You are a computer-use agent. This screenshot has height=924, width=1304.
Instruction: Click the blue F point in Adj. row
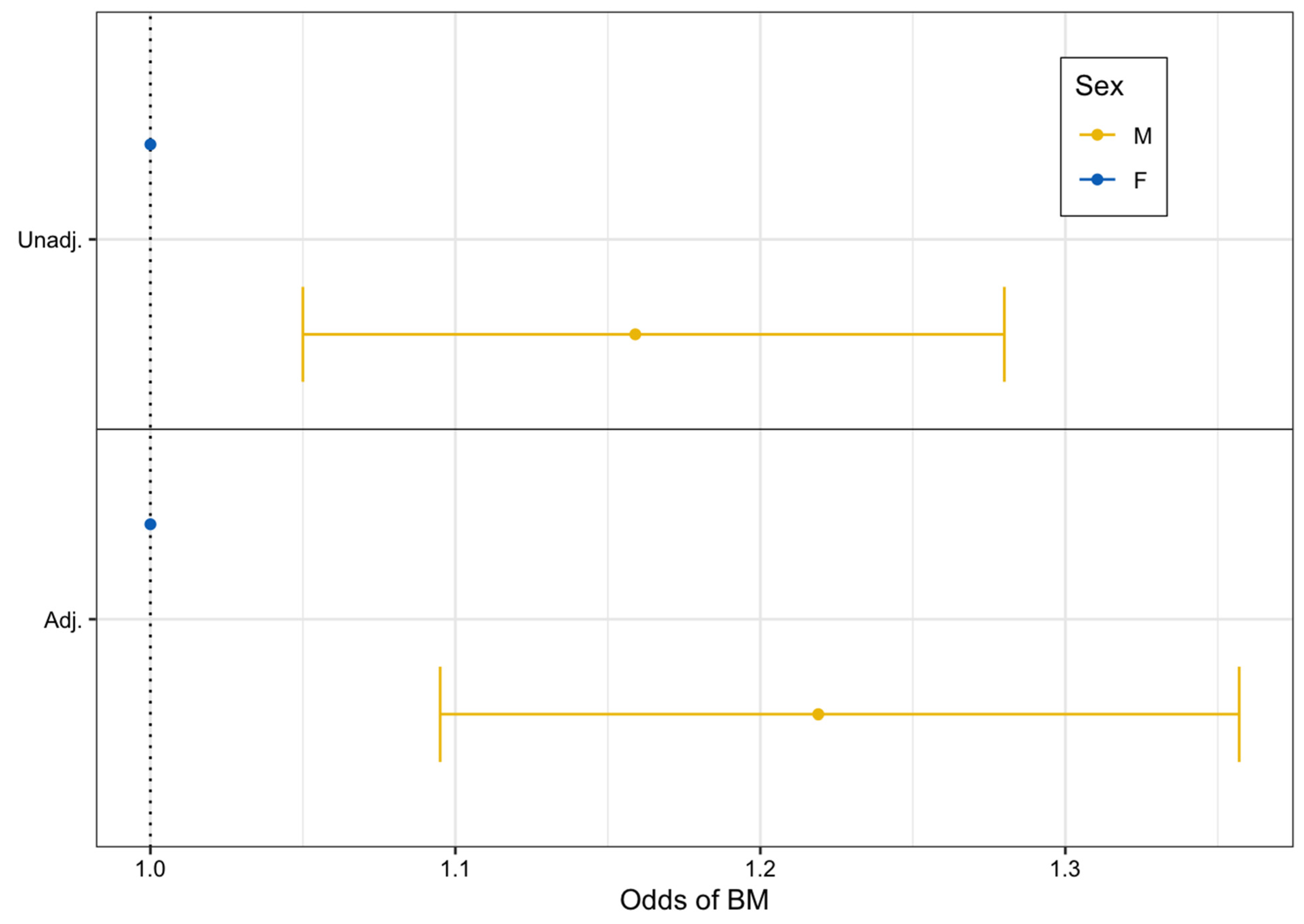150,524
